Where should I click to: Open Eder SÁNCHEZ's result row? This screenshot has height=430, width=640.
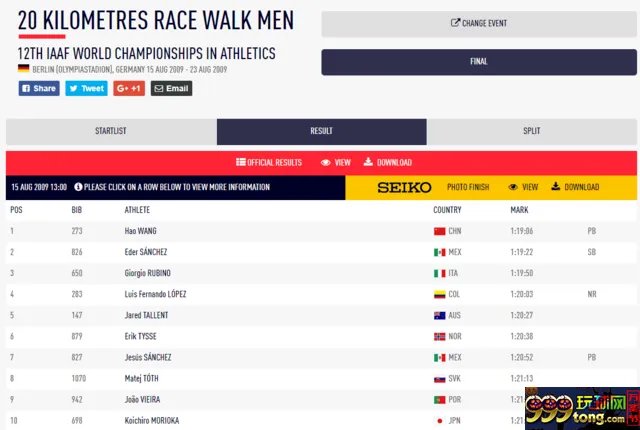click(x=321, y=252)
